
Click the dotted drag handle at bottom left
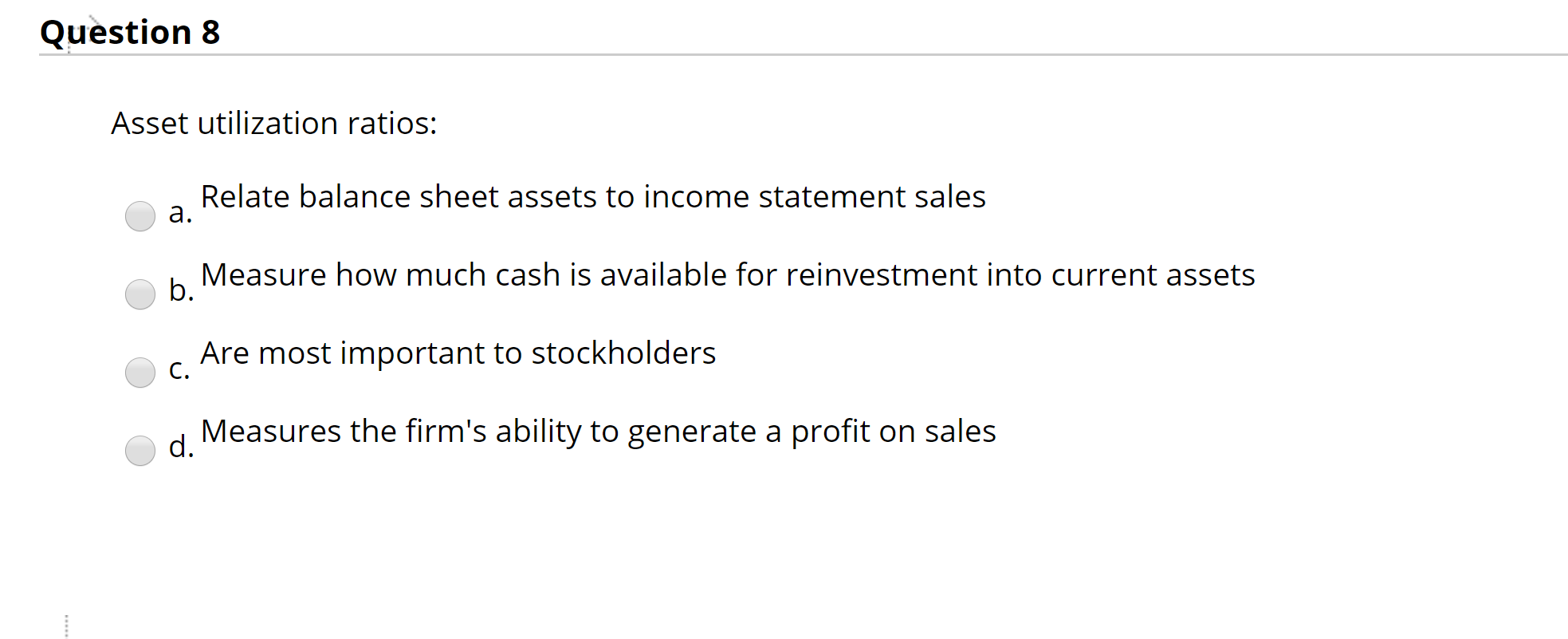(x=68, y=622)
